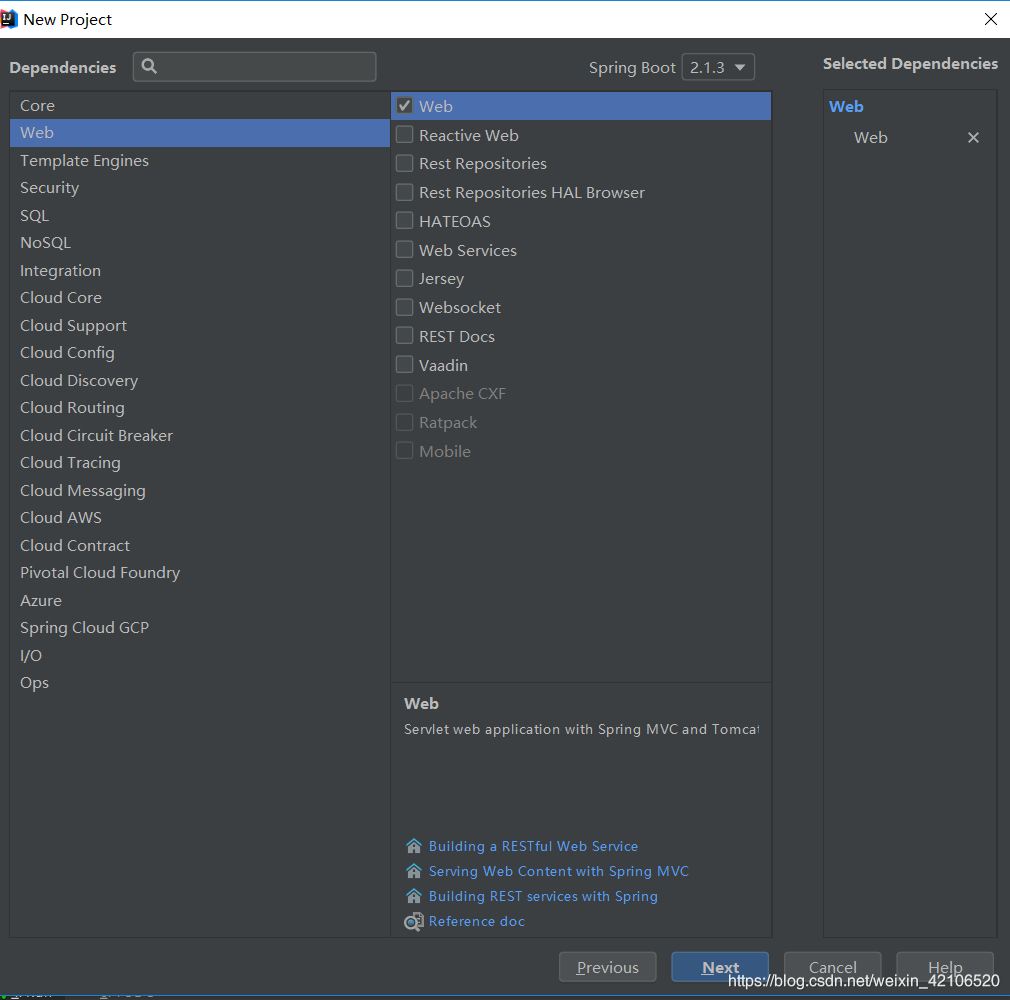Image resolution: width=1010 pixels, height=1000 pixels.
Task: Select the SQL category
Action: click(200, 215)
